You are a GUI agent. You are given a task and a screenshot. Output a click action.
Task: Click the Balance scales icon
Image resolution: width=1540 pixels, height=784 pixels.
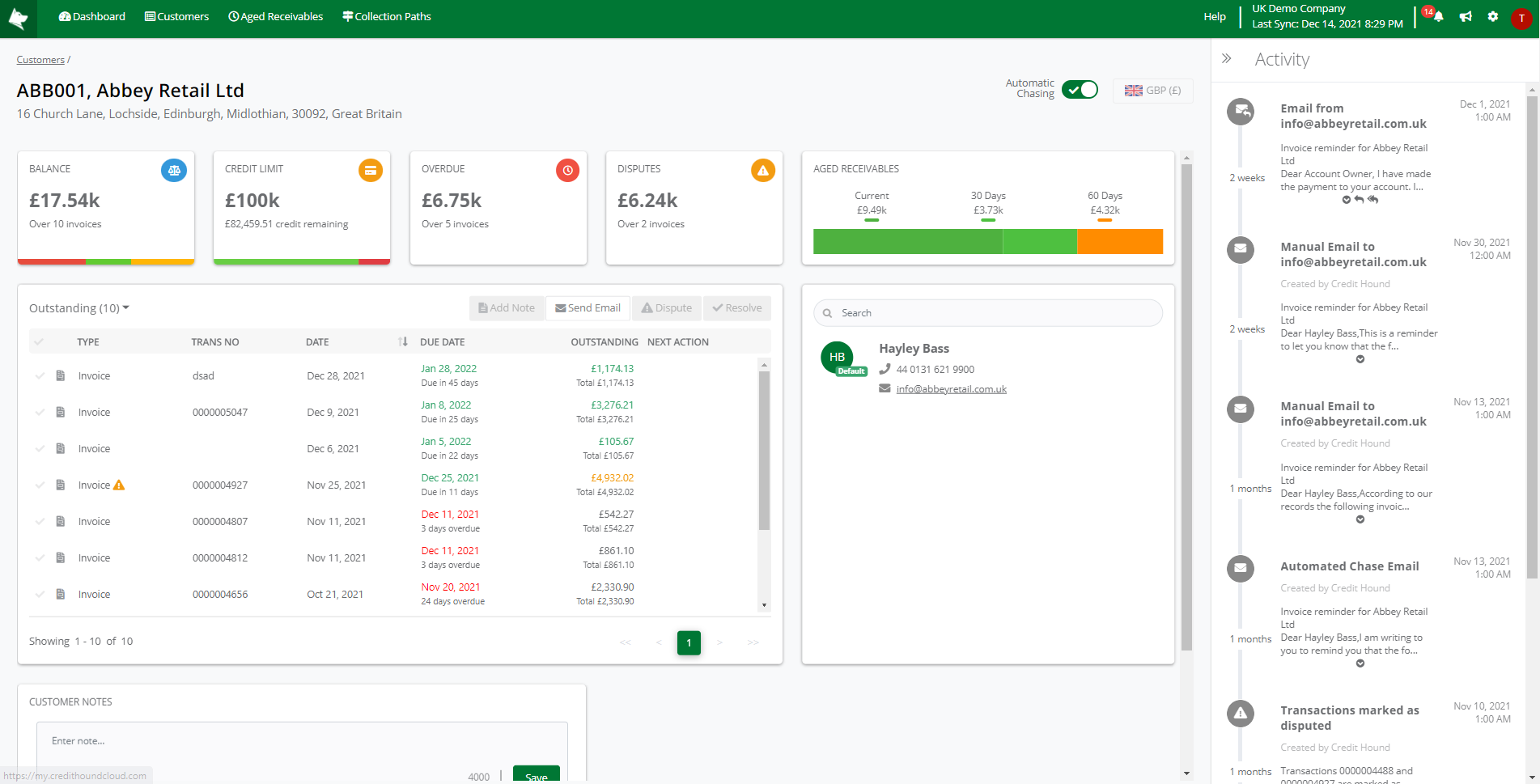coord(174,171)
